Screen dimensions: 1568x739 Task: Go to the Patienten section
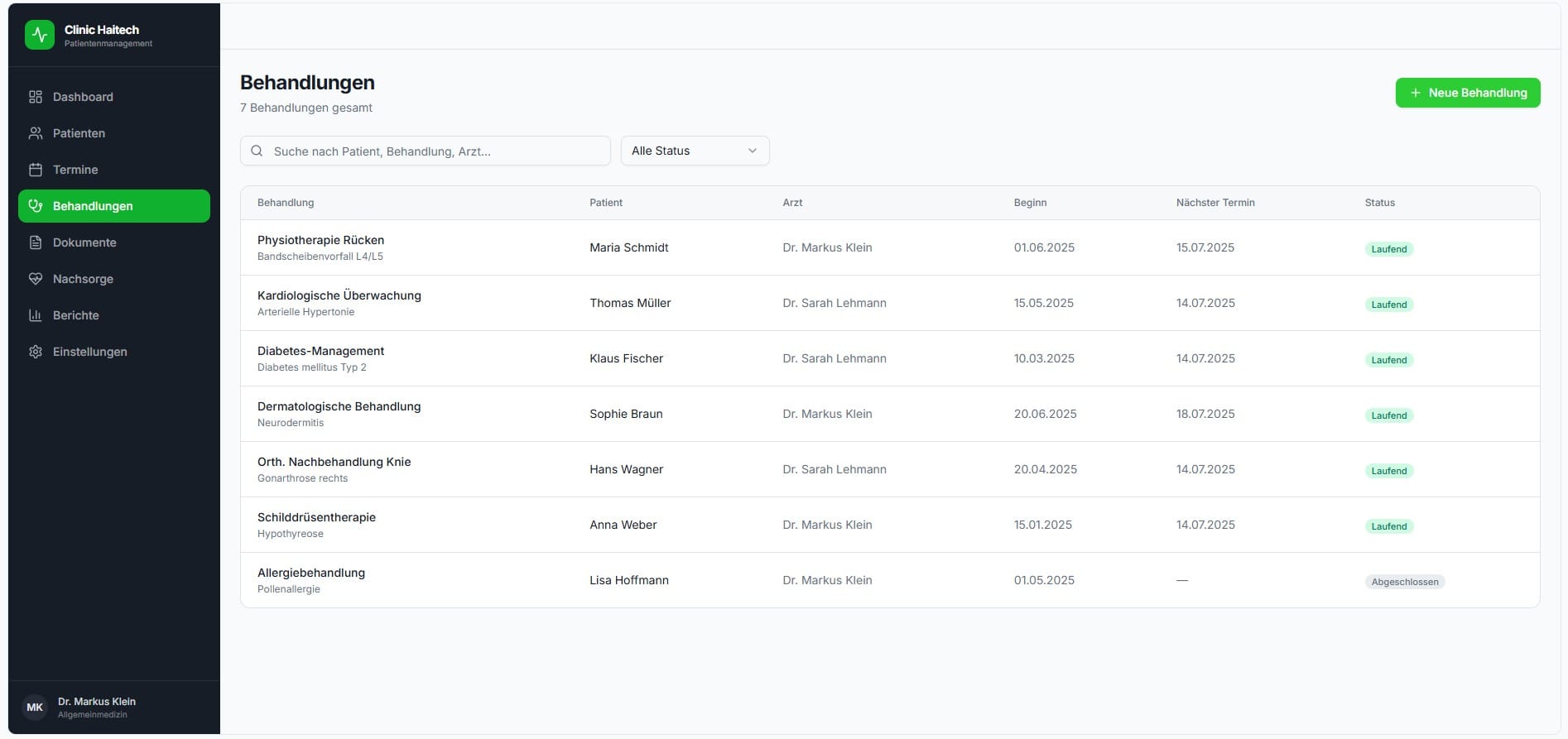[114, 133]
